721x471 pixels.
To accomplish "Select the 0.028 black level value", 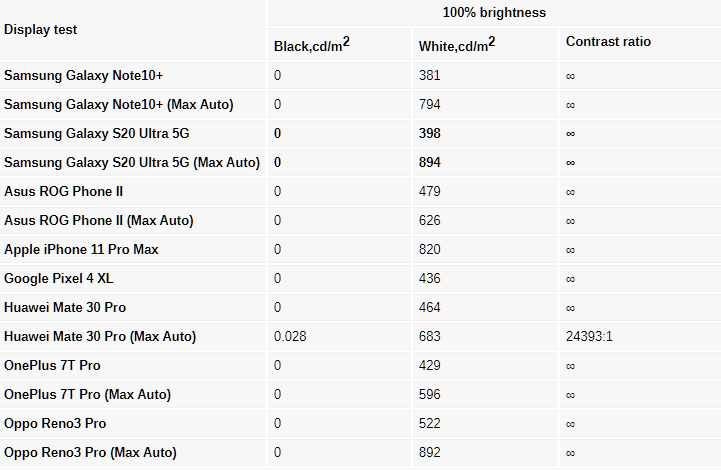I will [x=290, y=336].
